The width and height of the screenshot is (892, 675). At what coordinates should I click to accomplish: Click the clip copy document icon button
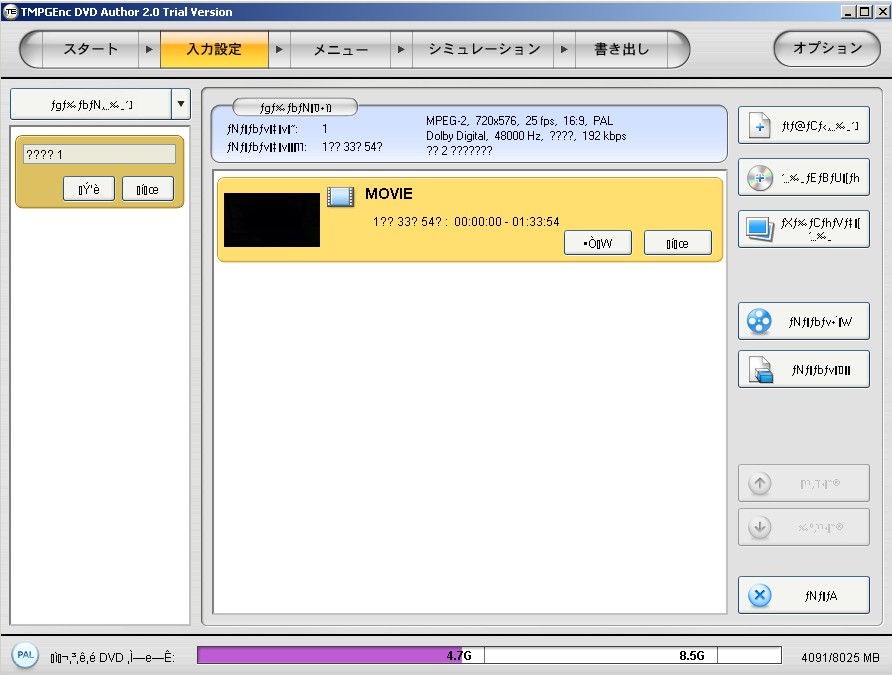pyautogui.click(x=804, y=370)
